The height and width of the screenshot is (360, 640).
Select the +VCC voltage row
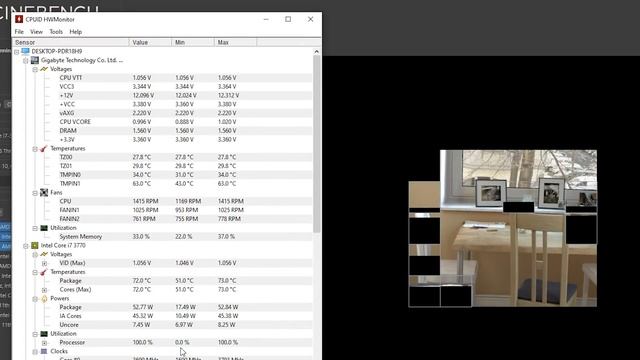pos(162,104)
